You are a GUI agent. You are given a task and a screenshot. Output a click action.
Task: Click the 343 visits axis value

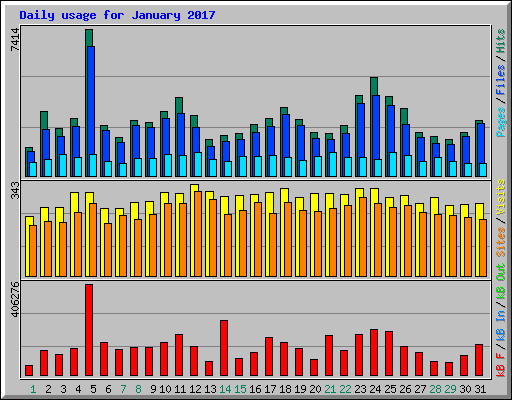(15, 190)
